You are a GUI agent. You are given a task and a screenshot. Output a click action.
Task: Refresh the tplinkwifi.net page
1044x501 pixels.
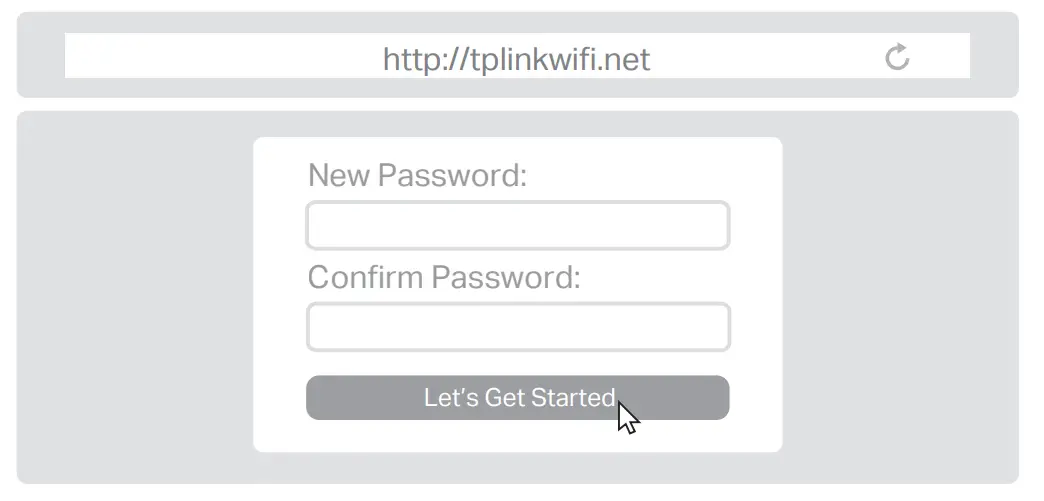(x=897, y=57)
